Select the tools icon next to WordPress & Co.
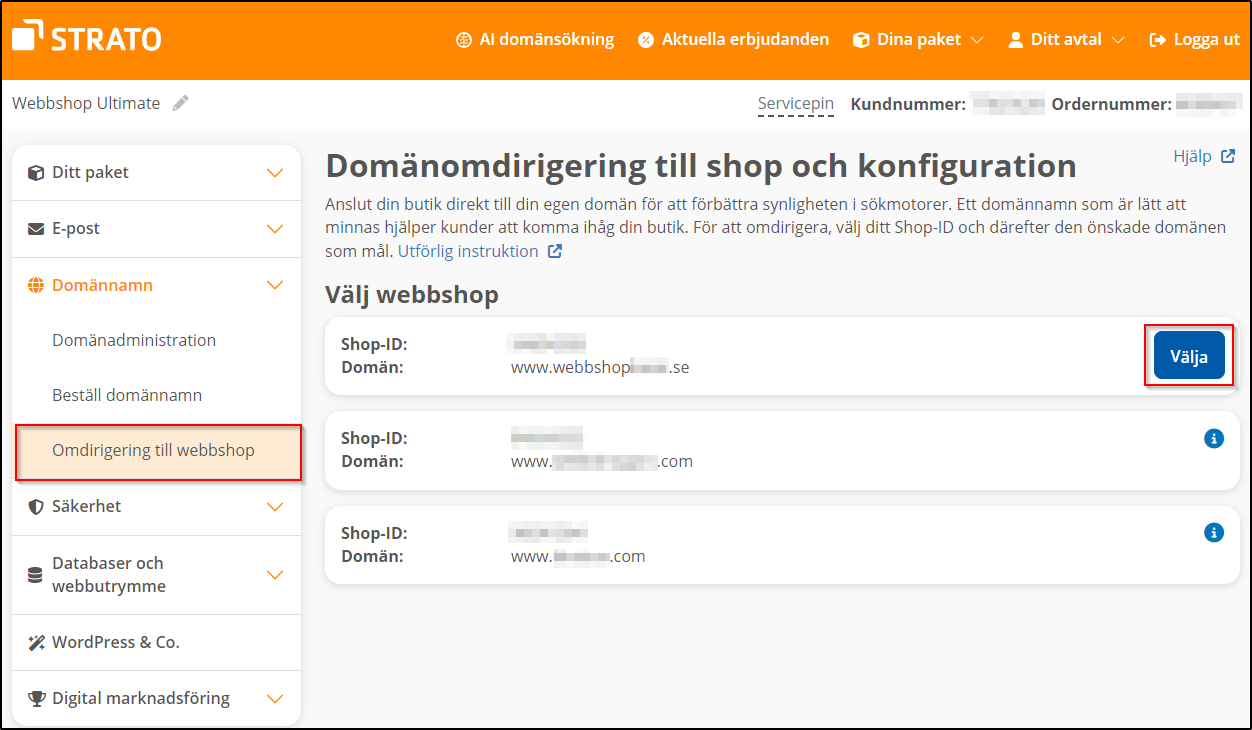Viewport: 1252px width, 730px height. [x=36, y=642]
